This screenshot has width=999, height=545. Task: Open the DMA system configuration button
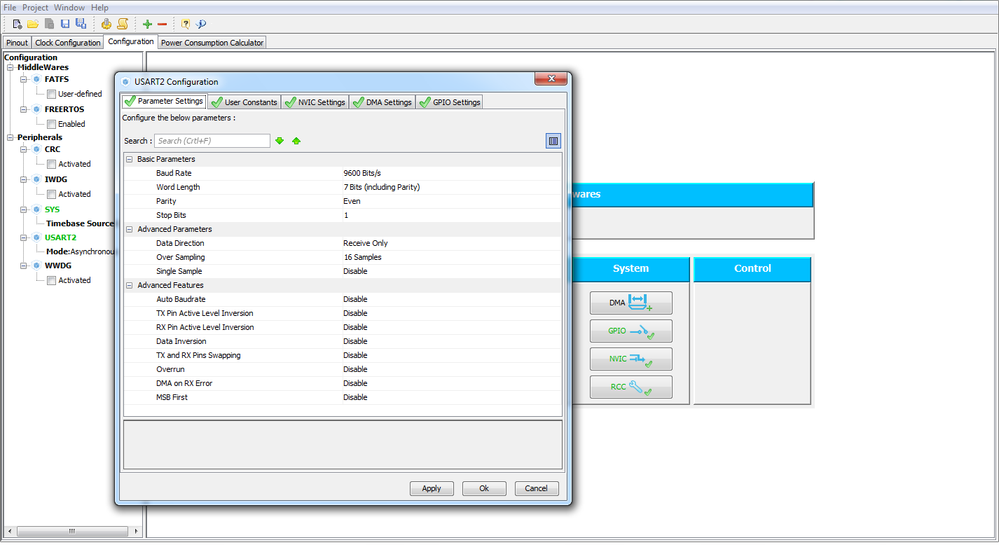pyautogui.click(x=631, y=303)
